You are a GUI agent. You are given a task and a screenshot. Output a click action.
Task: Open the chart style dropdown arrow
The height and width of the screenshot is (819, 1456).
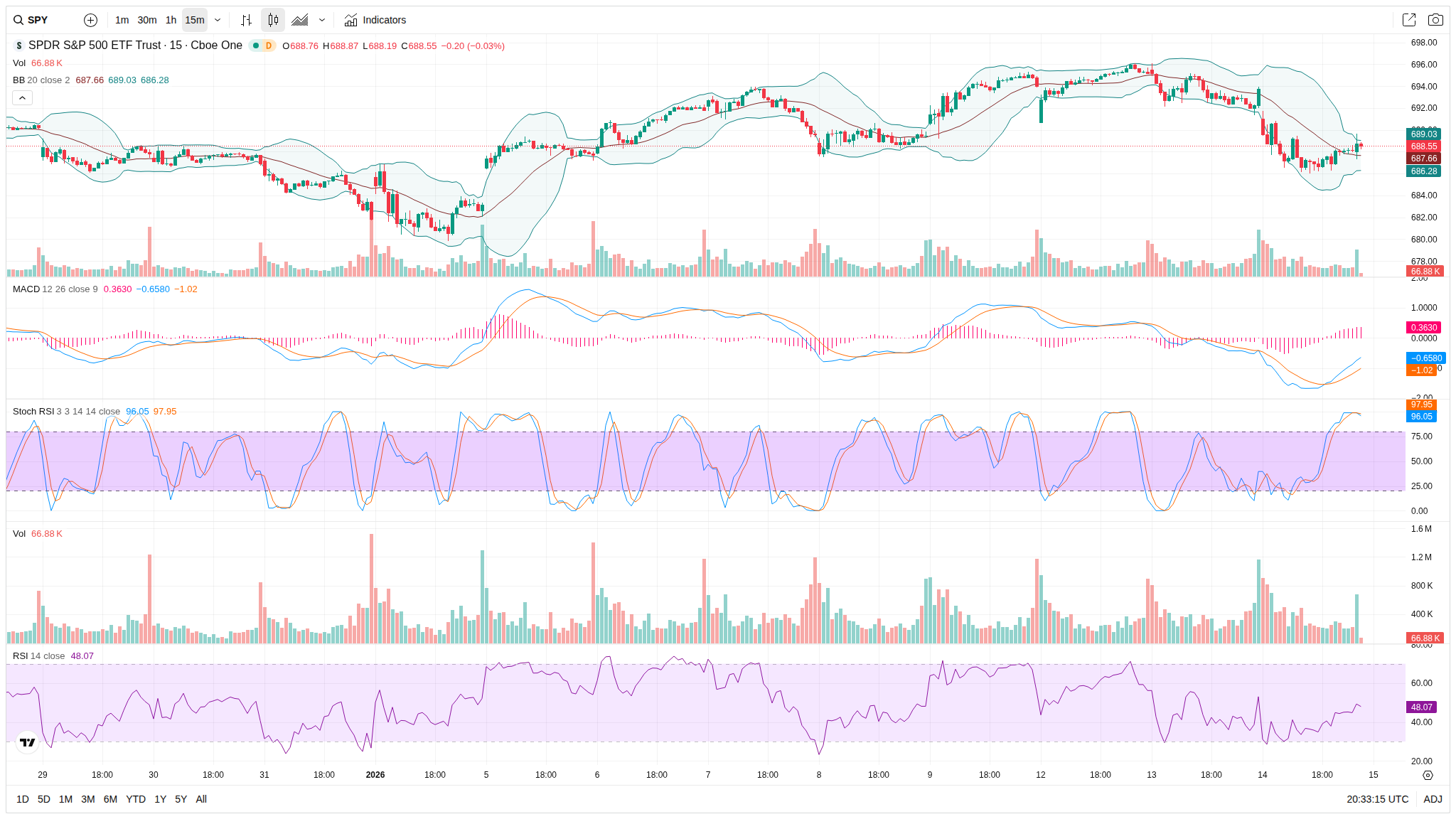pos(322,20)
